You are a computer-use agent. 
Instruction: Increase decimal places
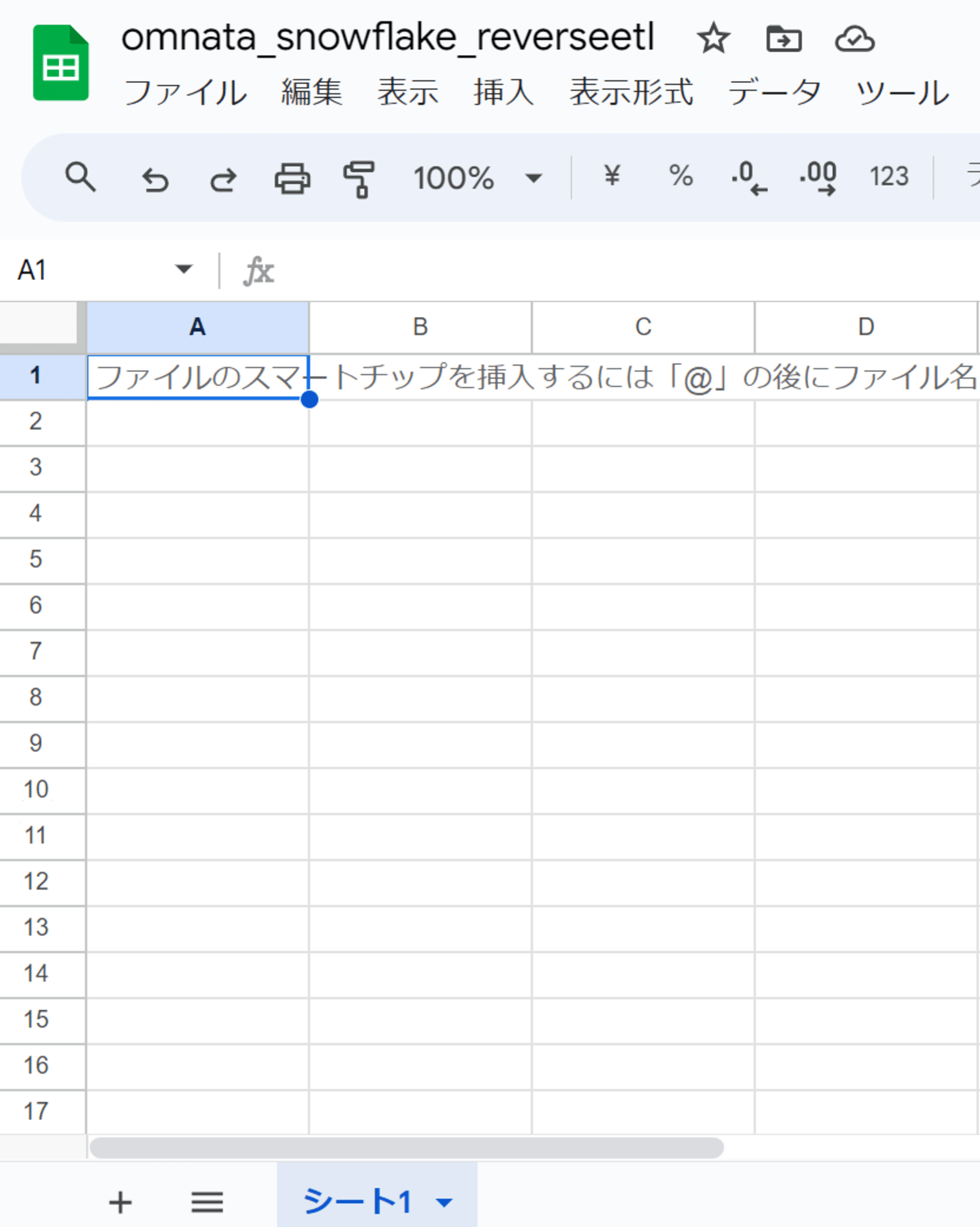(x=818, y=178)
